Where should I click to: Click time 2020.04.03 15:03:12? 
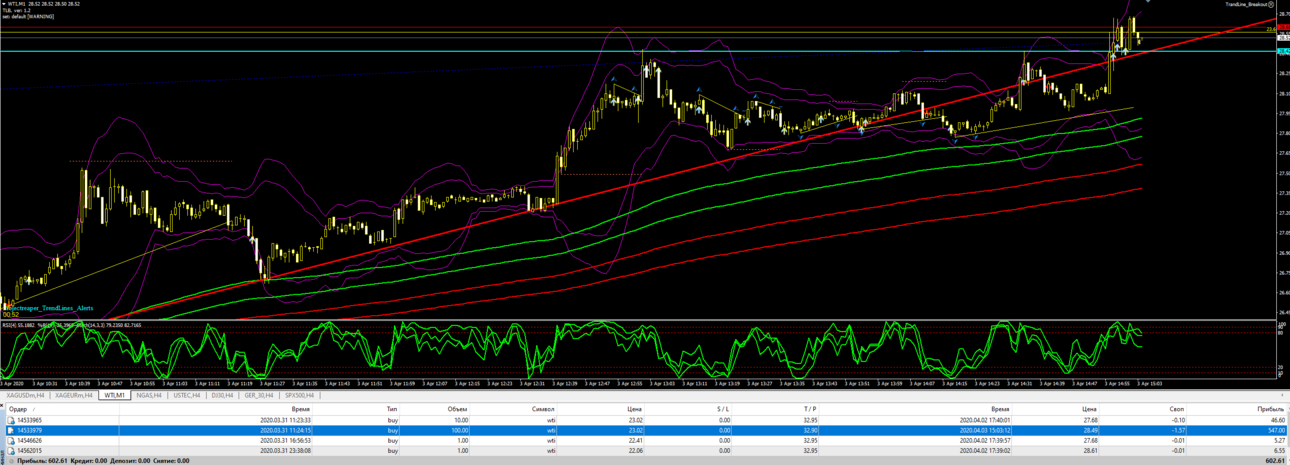tap(985, 431)
